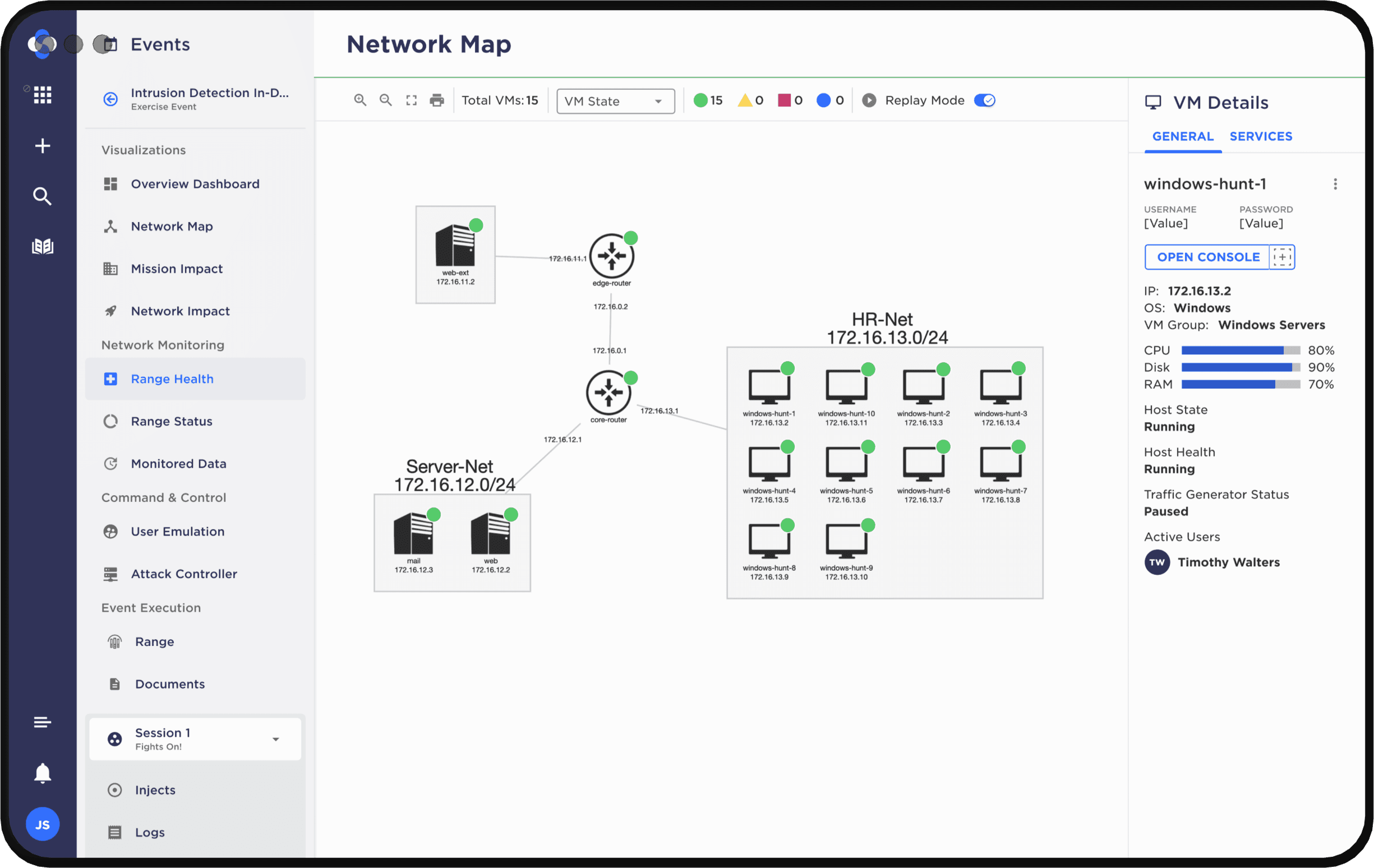Click the Disk usage bar
Image resolution: width=1374 pixels, height=868 pixels.
coord(1241,367)
